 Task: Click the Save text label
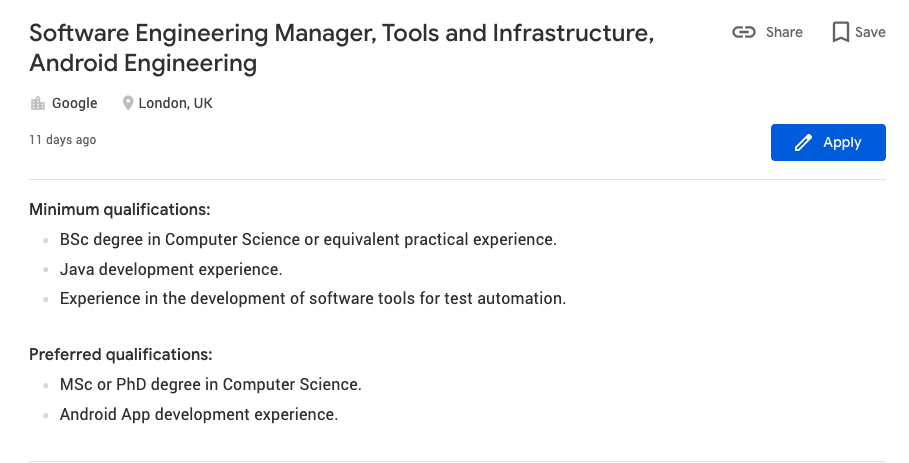870,32
